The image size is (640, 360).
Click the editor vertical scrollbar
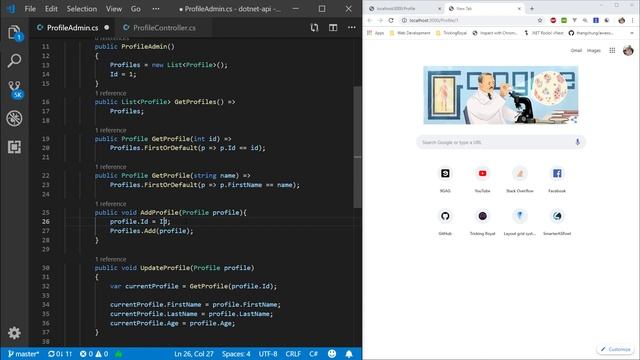coord(357,147)
